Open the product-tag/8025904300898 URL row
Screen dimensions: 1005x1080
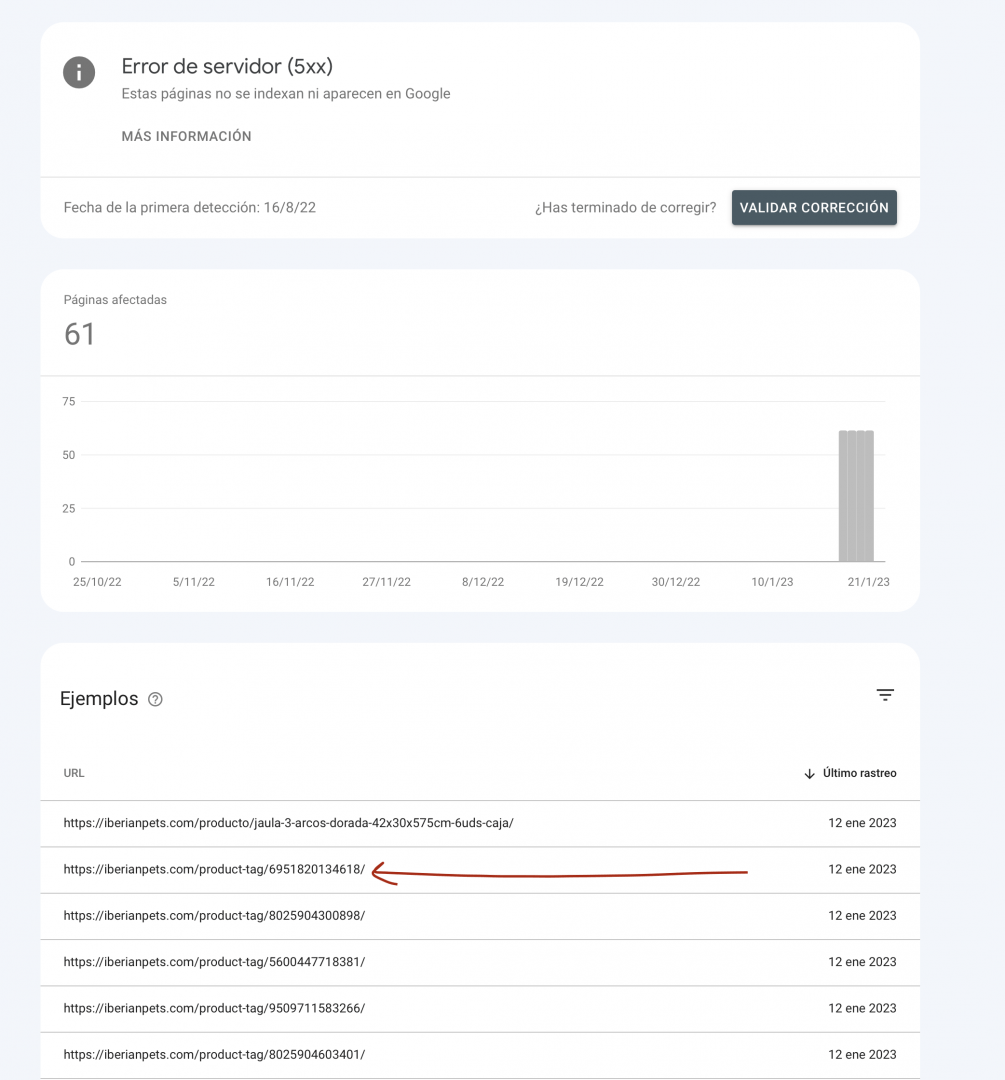tap(479, 916)
